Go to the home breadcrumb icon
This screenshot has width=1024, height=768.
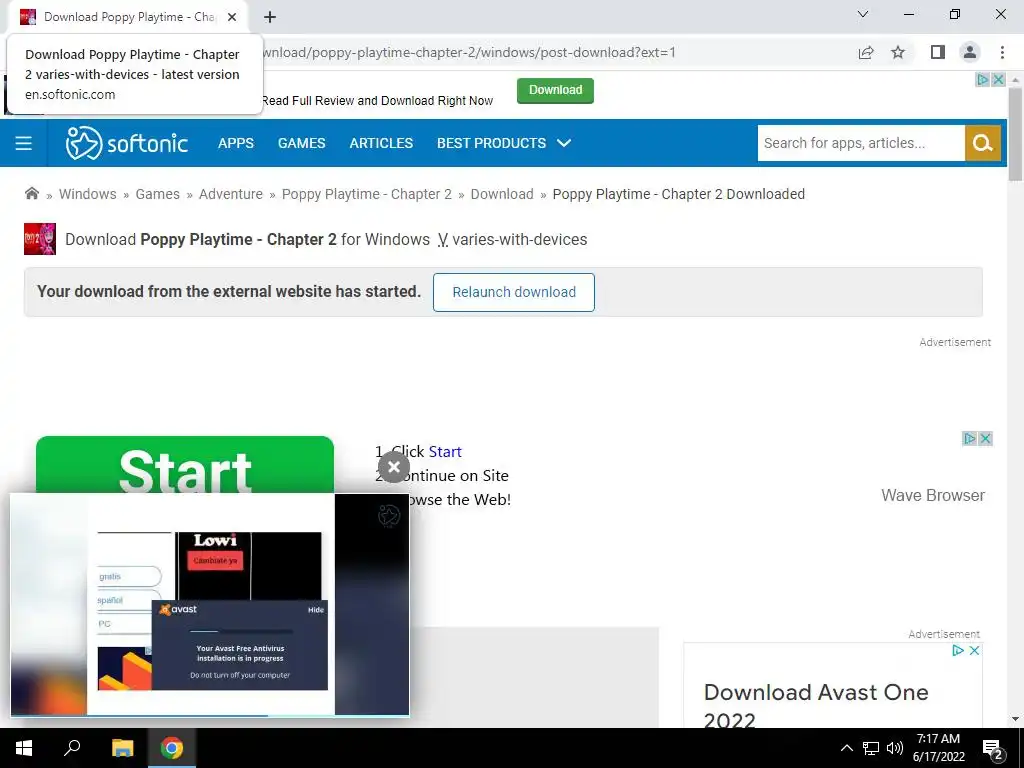tap(31, 193)
